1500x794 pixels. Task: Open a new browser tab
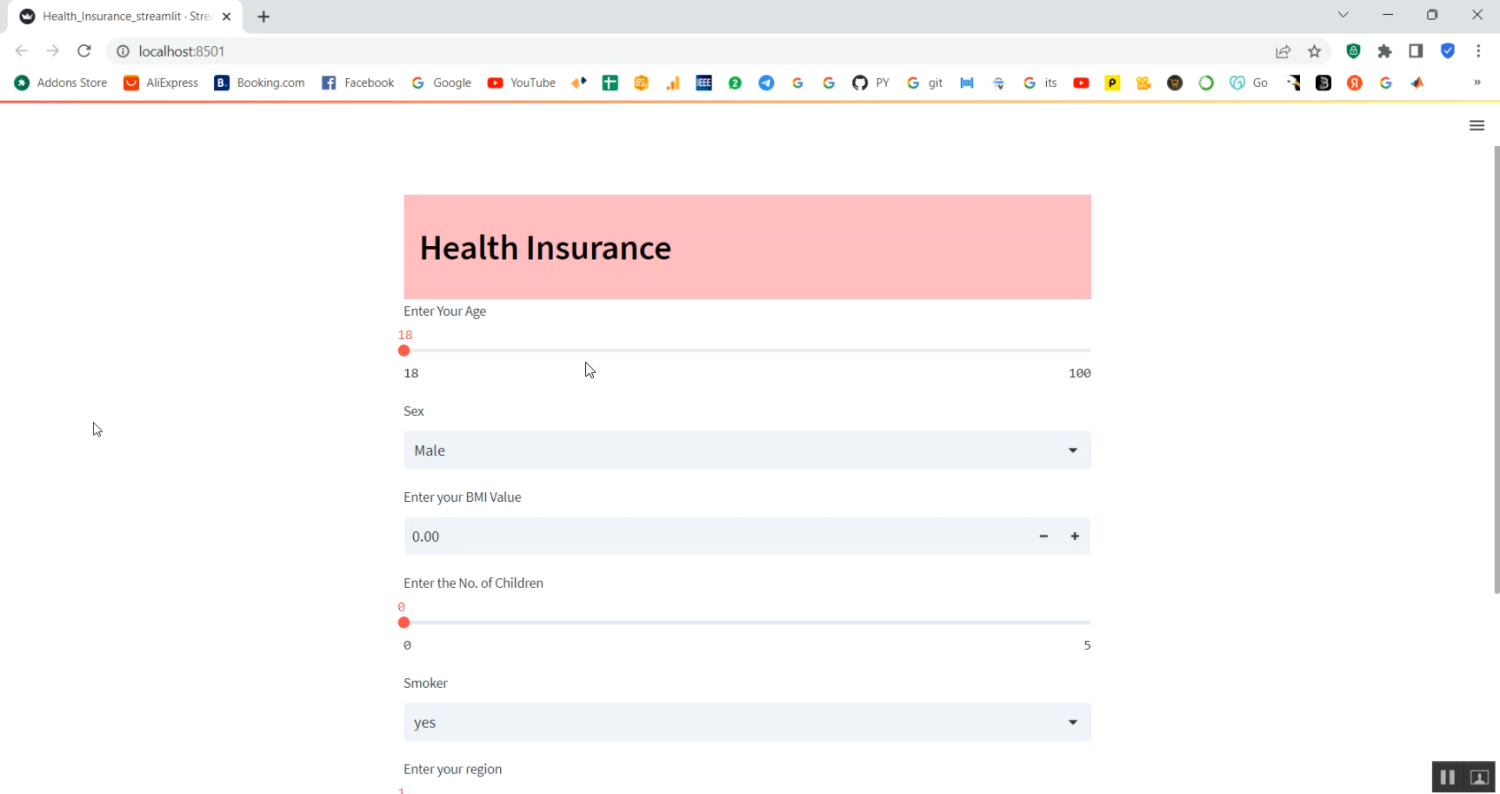pyautogui.click(x=264, y=16)
